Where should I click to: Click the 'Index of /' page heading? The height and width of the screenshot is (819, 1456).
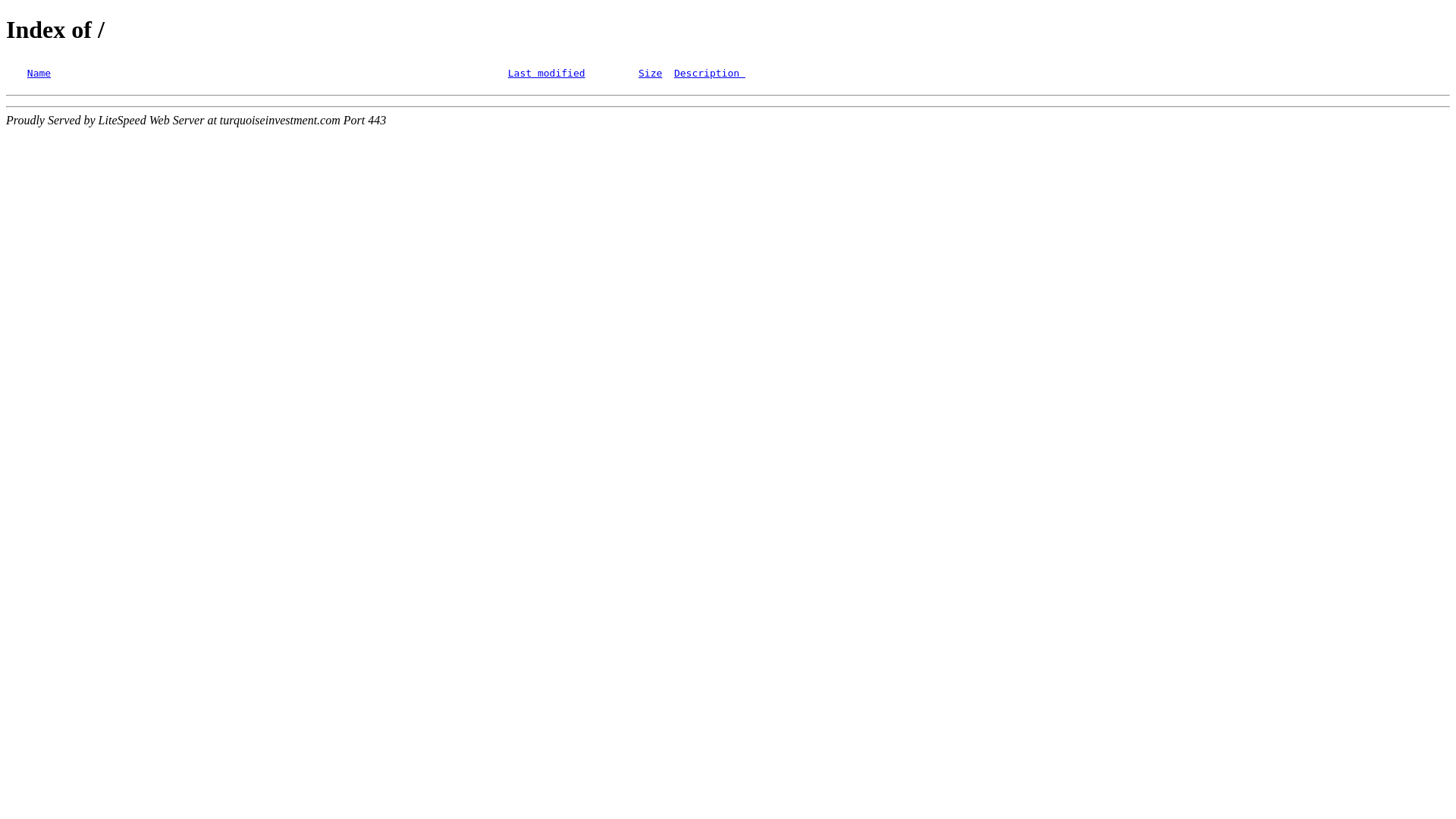pyautogui.click(x=55, y=30)
